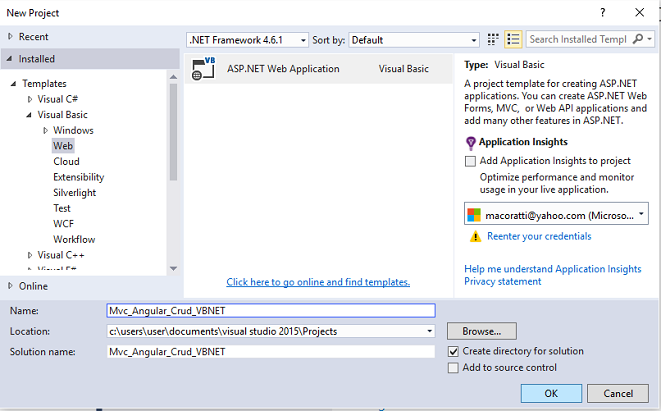Open Click here to go online link

click(x=318, y=282)
